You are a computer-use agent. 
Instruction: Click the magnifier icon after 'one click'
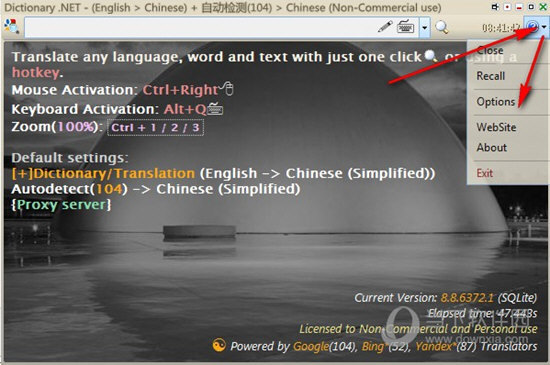coord(431,56)
